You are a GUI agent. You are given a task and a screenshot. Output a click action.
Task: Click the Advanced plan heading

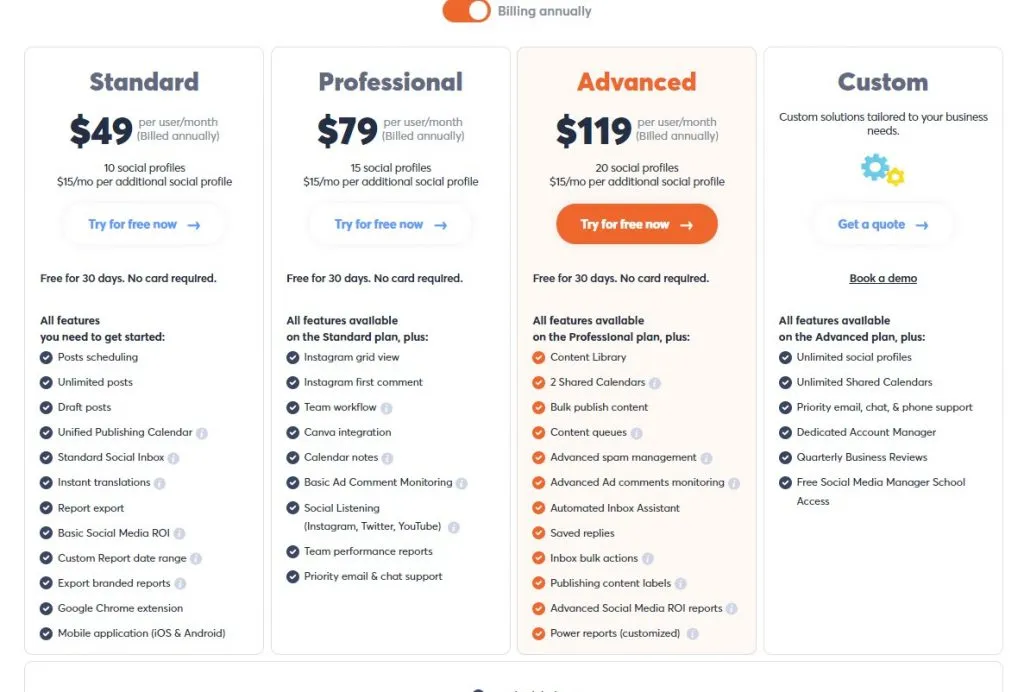pyautogui.click(x=637, y=82)
